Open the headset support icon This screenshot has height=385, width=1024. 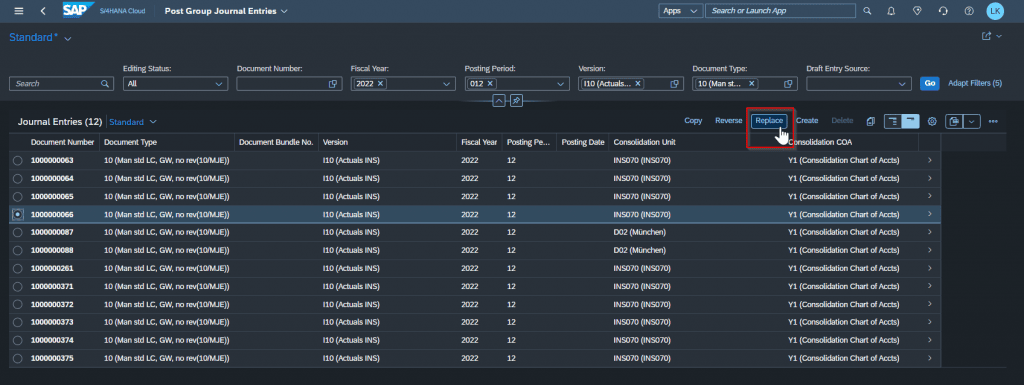[x=942, y=11]
